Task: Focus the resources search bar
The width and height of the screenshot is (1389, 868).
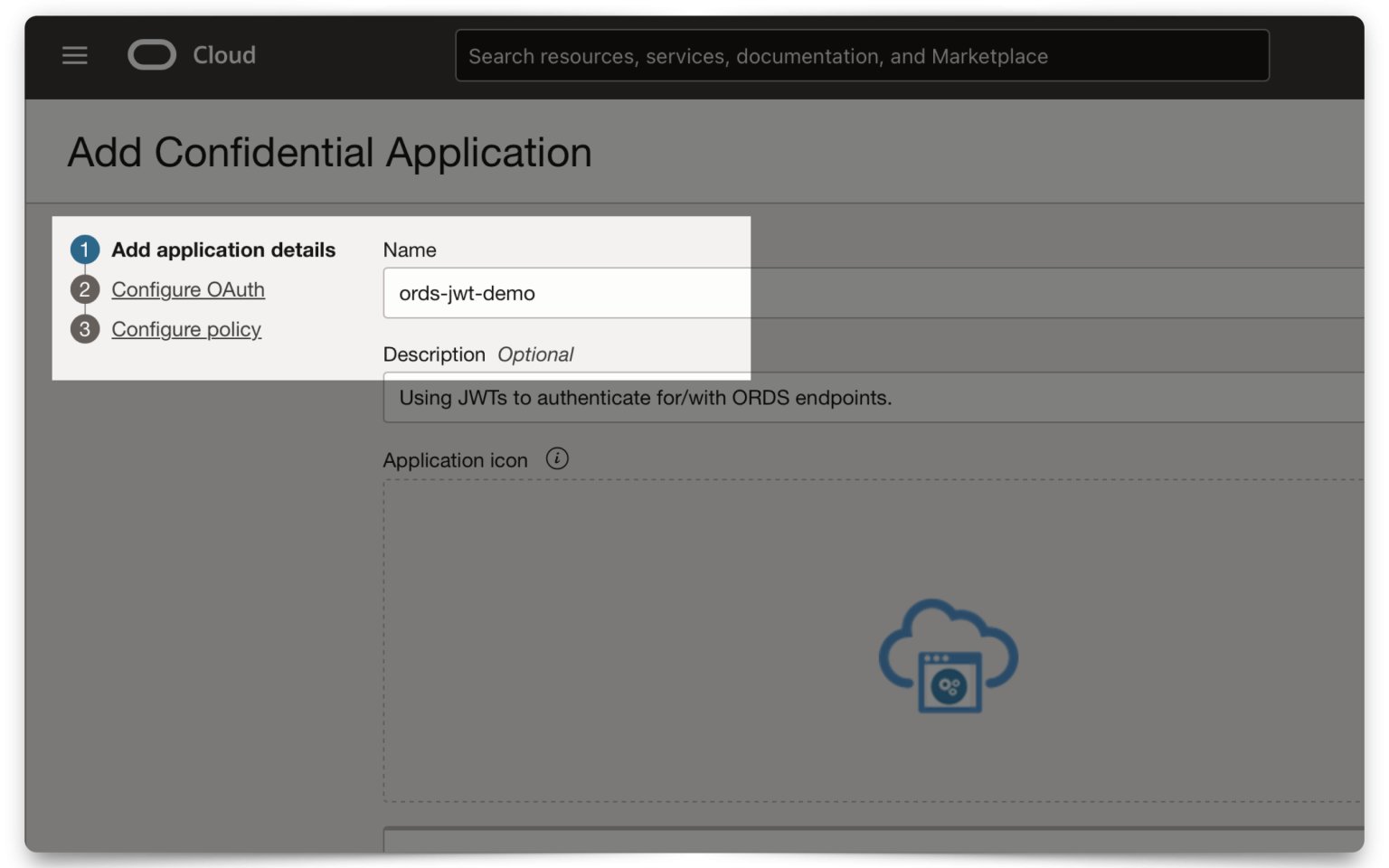Action: tap(861, 55)
